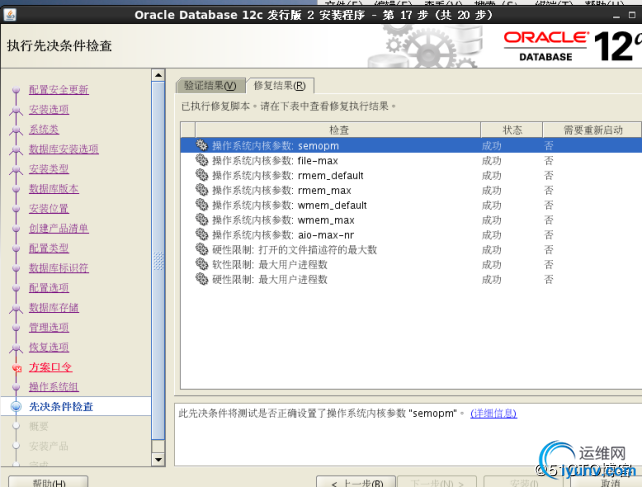
Task: Click the gear icon beside file-max row
Action: coord(201,160)
